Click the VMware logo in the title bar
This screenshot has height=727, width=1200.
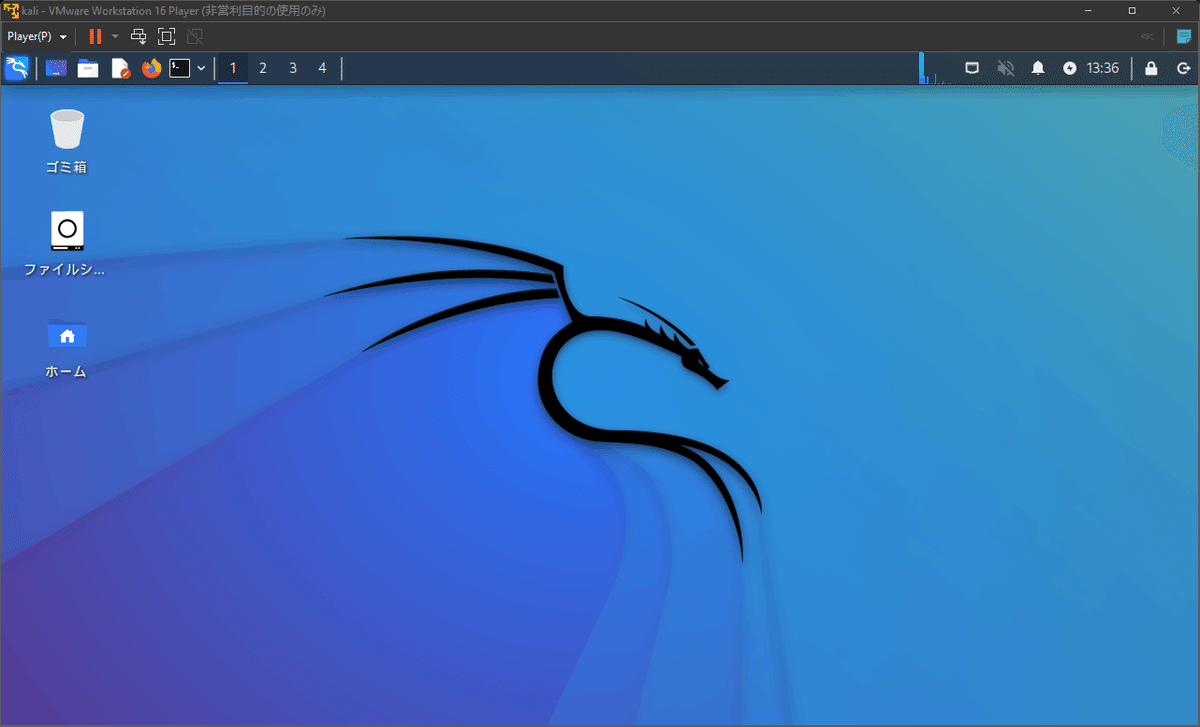pyautogui.click(x=11, y=10)
